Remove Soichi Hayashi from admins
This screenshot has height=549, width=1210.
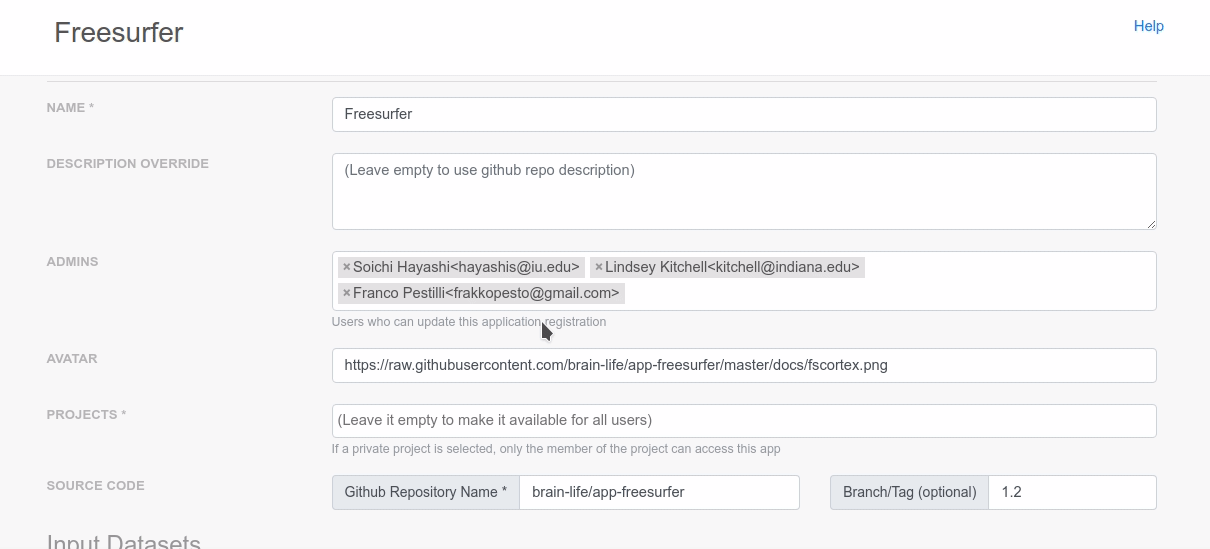tap(346, 267)
